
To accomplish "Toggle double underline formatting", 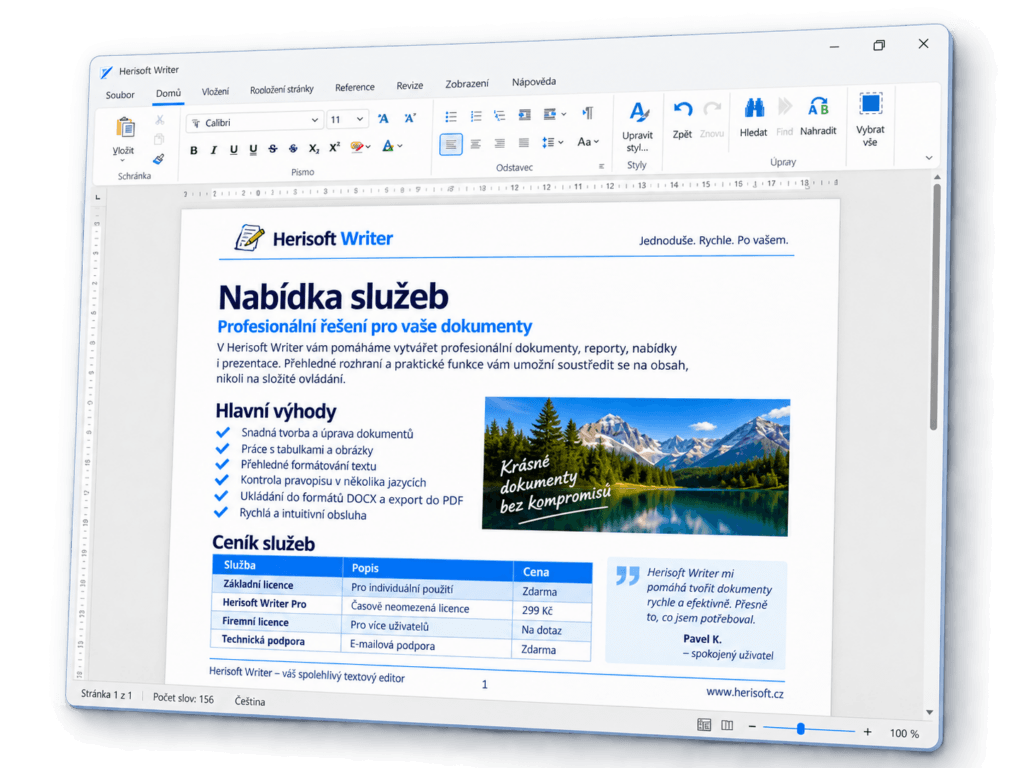I will click(x=253, y=150).
